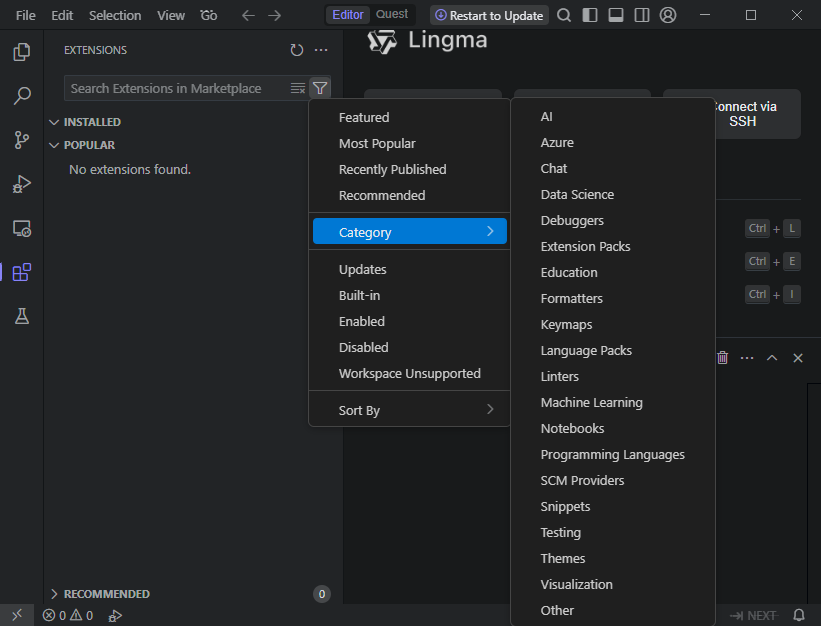The width and height of the screenshot is (821, 626).
Task: Open the Run and Debug view
Action: coord(21,184)
